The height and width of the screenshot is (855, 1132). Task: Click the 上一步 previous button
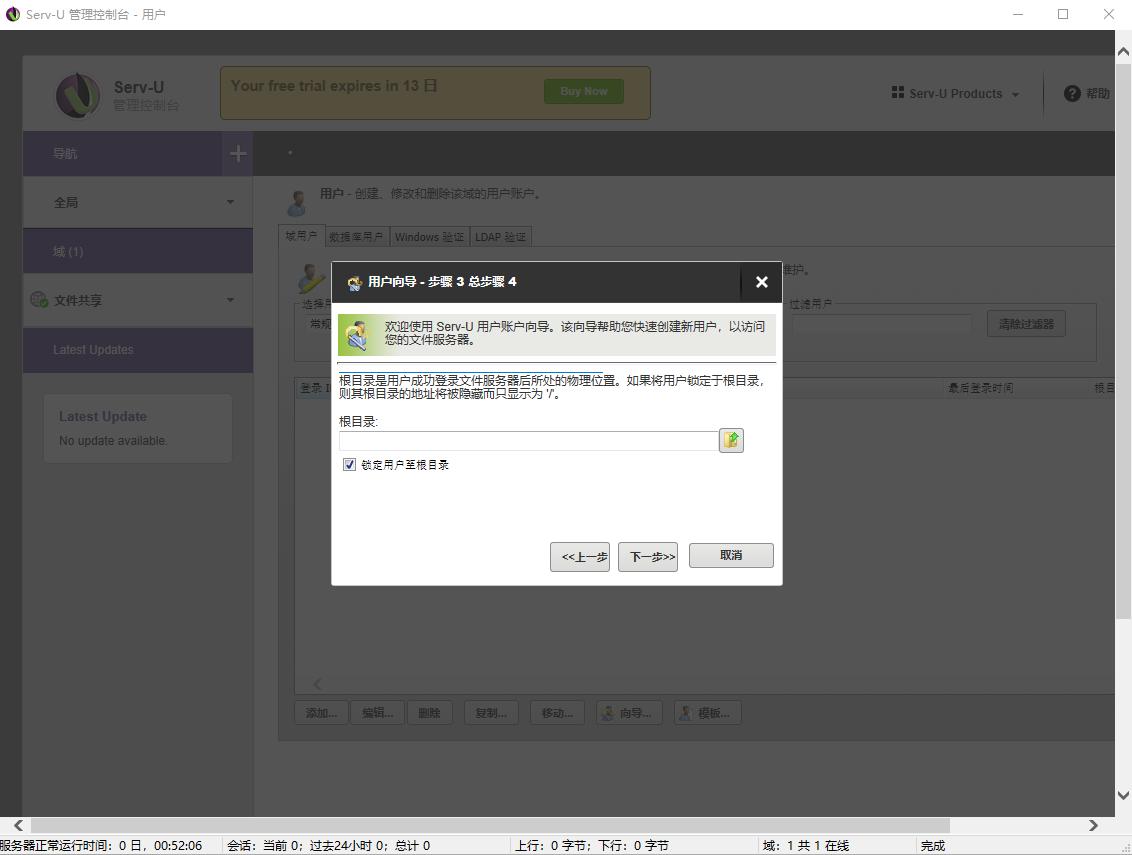pyautogui.click(x=580, y=557)
